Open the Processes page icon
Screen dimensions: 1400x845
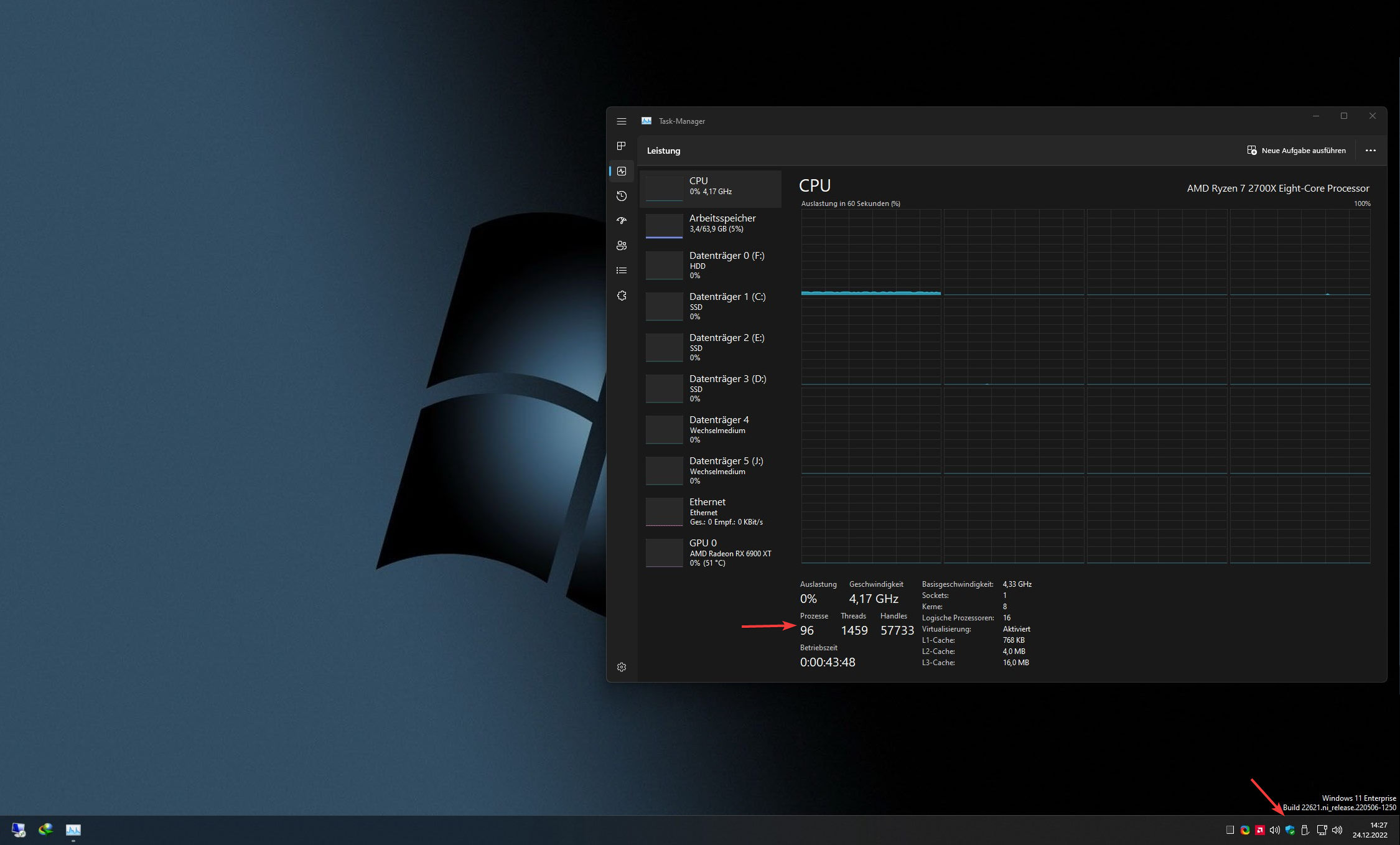[x=621, y=146]
